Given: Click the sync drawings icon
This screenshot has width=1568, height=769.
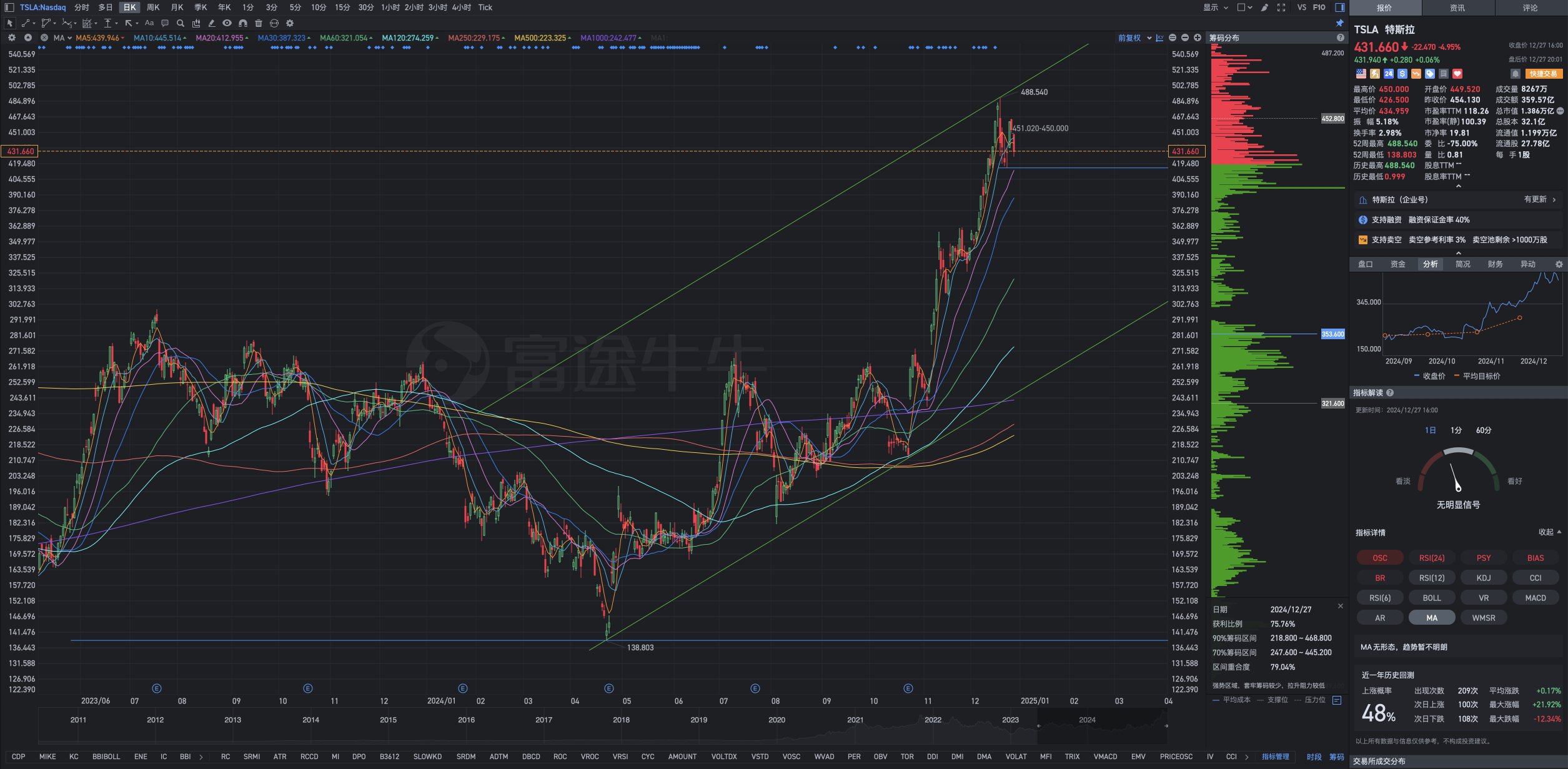Looking at the screenshot, I should click(x=274, y=23).
